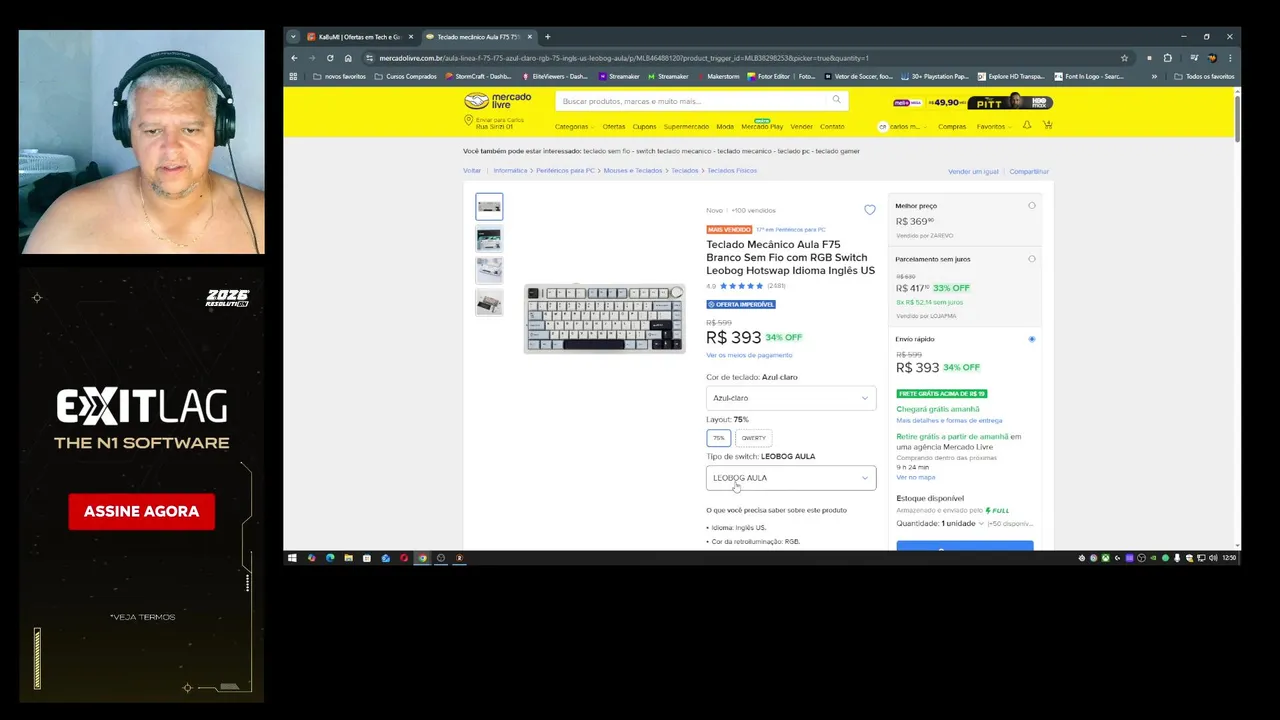The image size is (1280, 720).
Task: Select first product thumbnail image
Action: pos(489,207)
